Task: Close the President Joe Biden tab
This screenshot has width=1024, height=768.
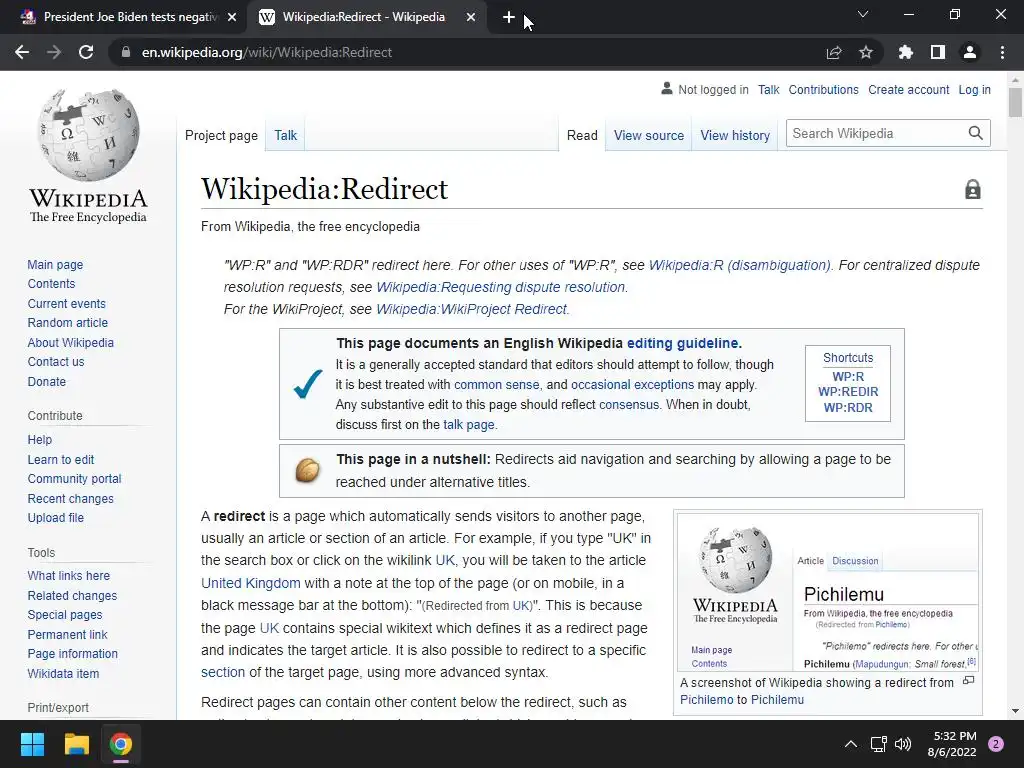Action: coord(232,18)
